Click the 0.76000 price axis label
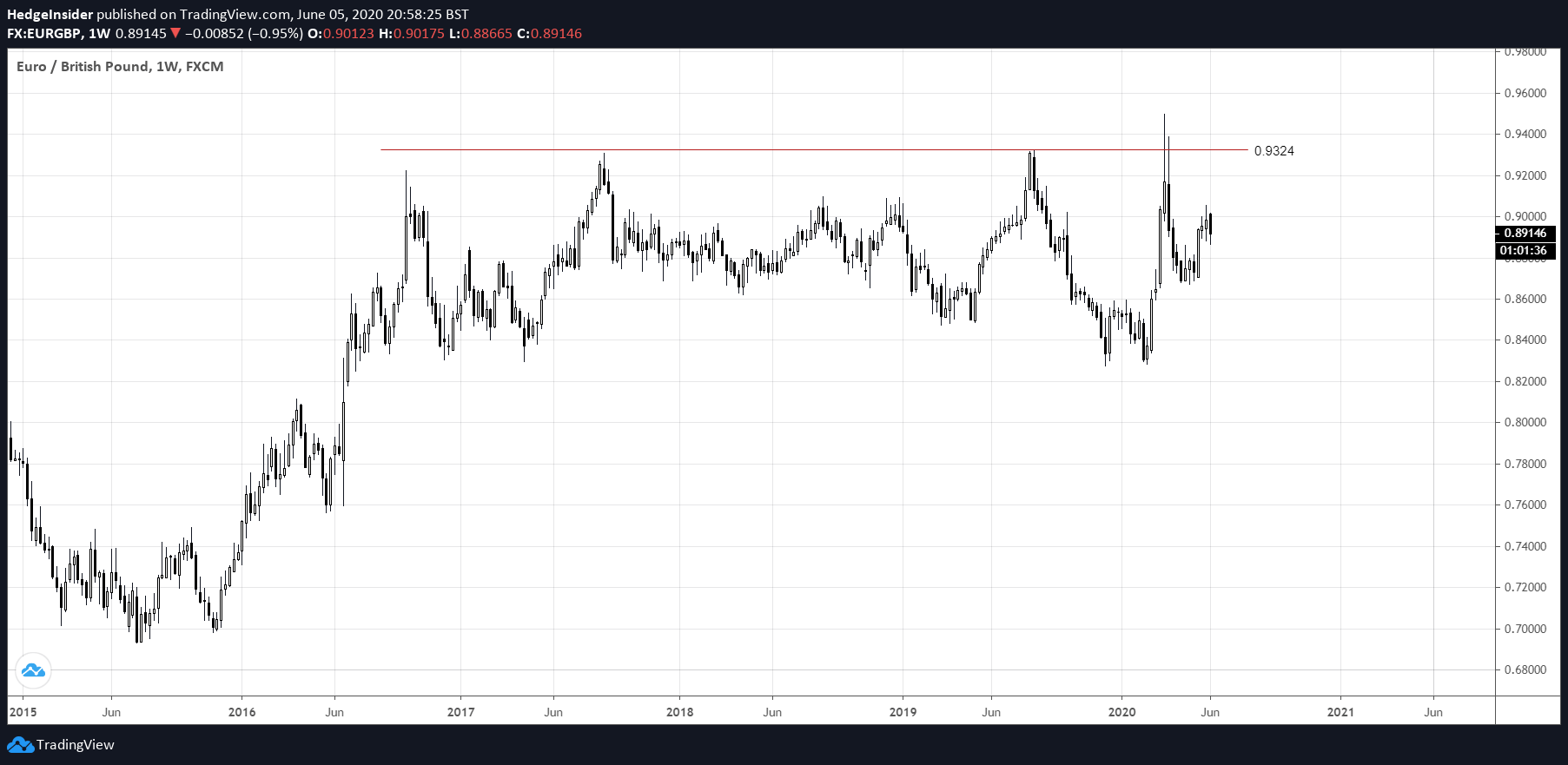The height and width of the screenshot is (765, 1568). 1525,505
